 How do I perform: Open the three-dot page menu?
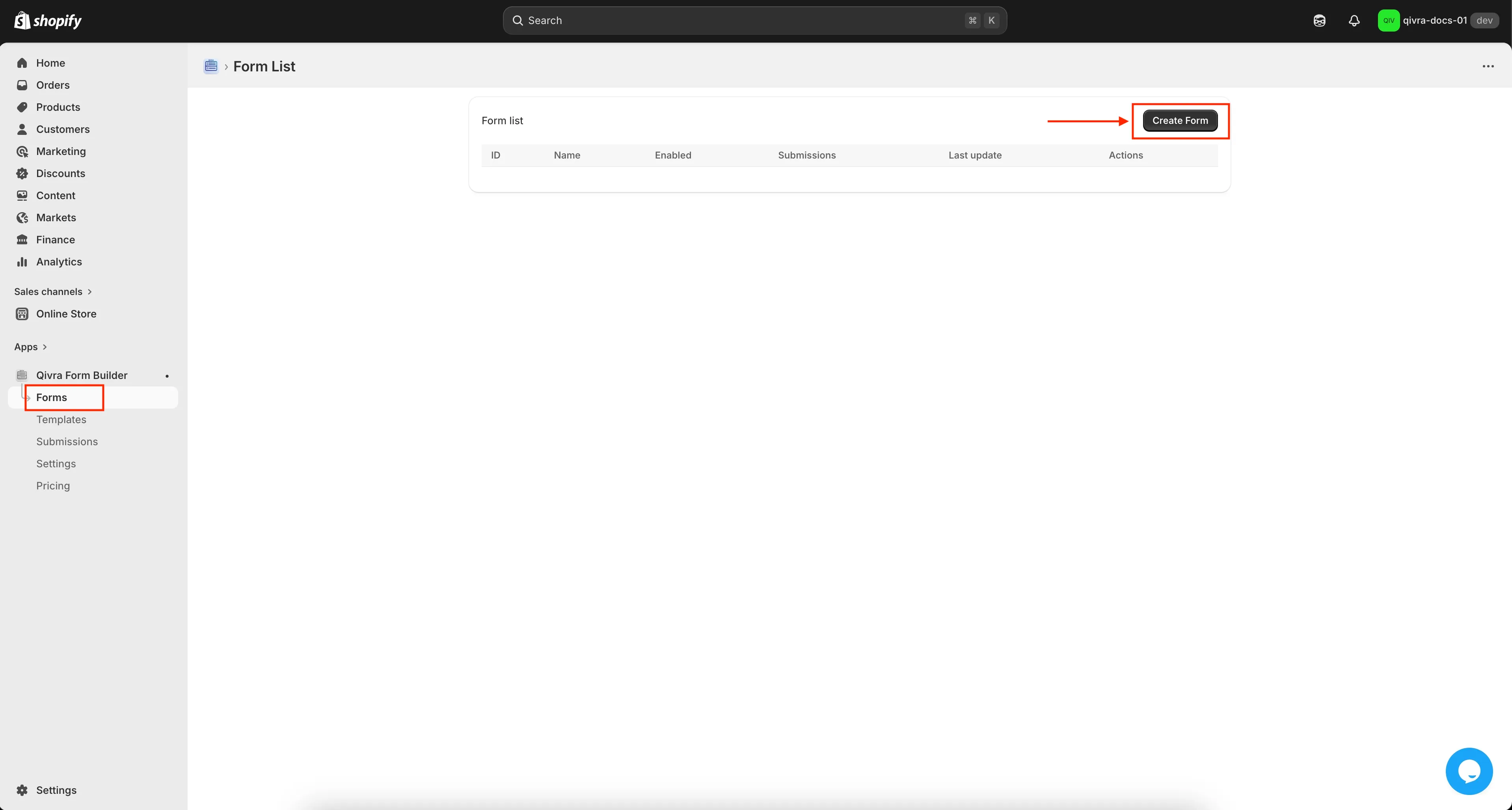click(1487, 66)
